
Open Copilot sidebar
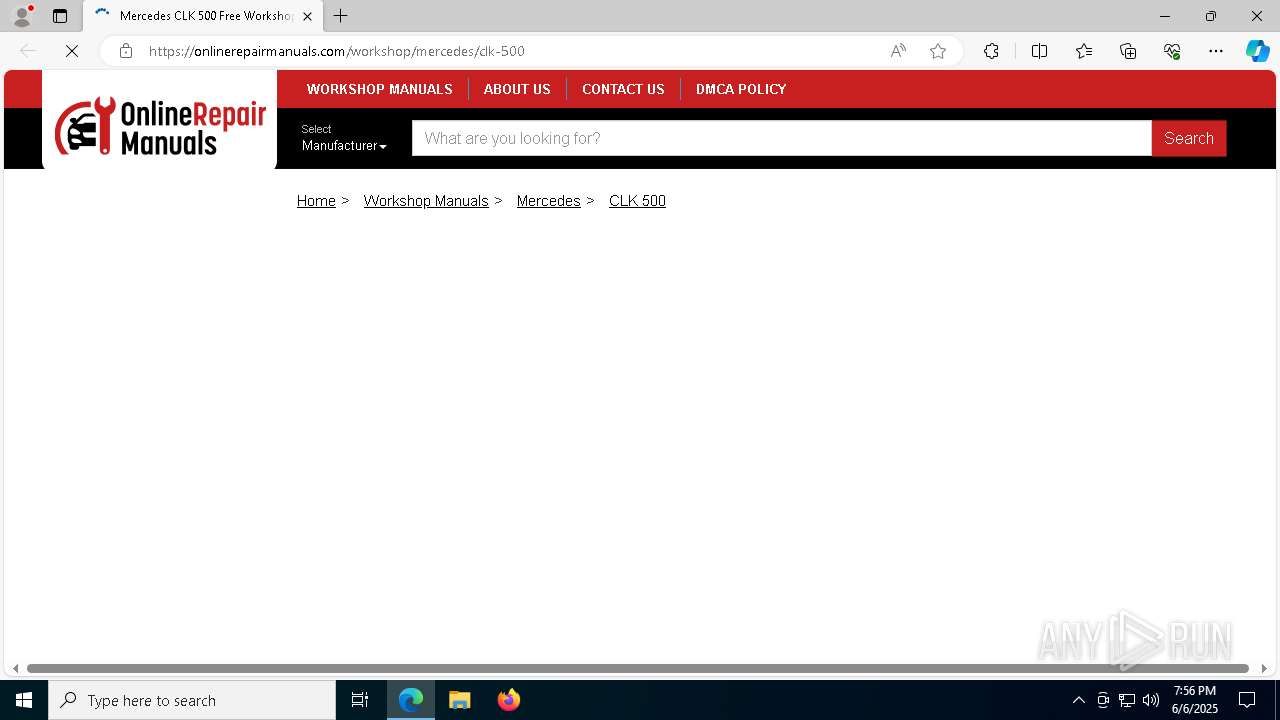tap(1257, 51)
